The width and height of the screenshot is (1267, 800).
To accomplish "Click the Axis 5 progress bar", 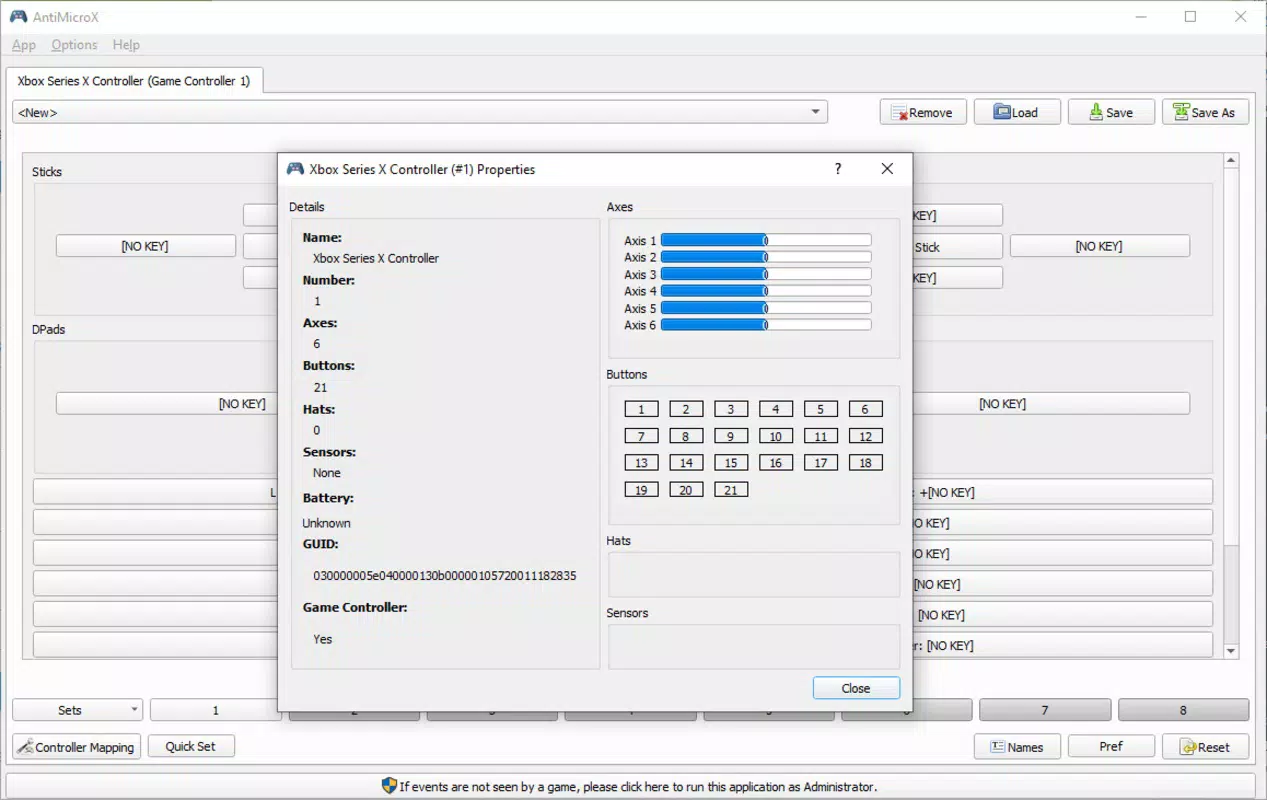I will [766, 308].
